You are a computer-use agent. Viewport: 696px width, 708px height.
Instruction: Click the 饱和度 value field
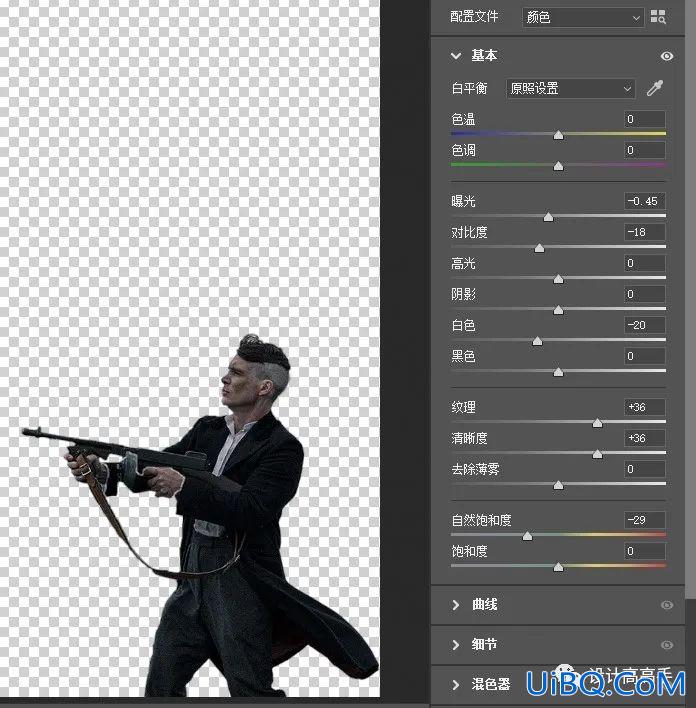[x=645, y=551]
